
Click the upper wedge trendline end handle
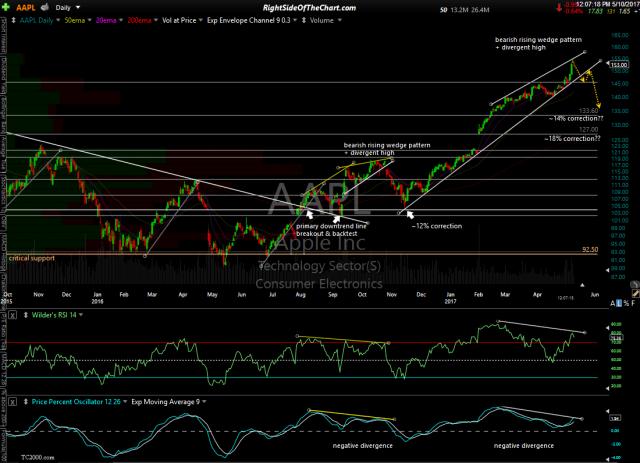point(585,52)
